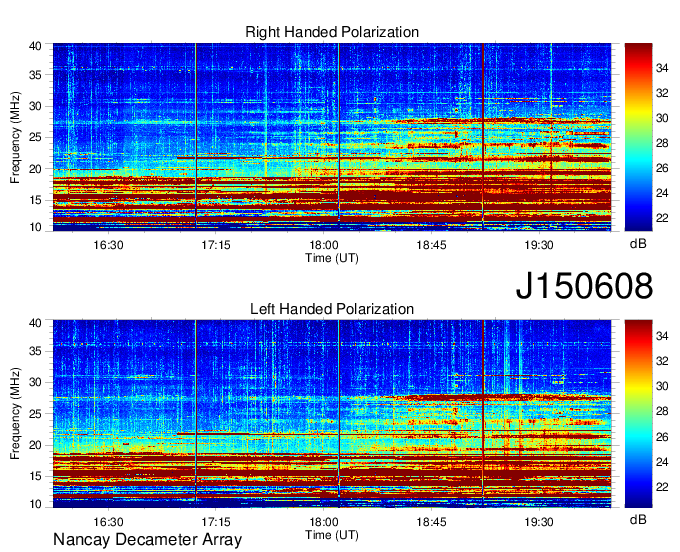Click the 25 MHz tick on bottom plot
Screen dimensions: 680x552
click(35, 414)
